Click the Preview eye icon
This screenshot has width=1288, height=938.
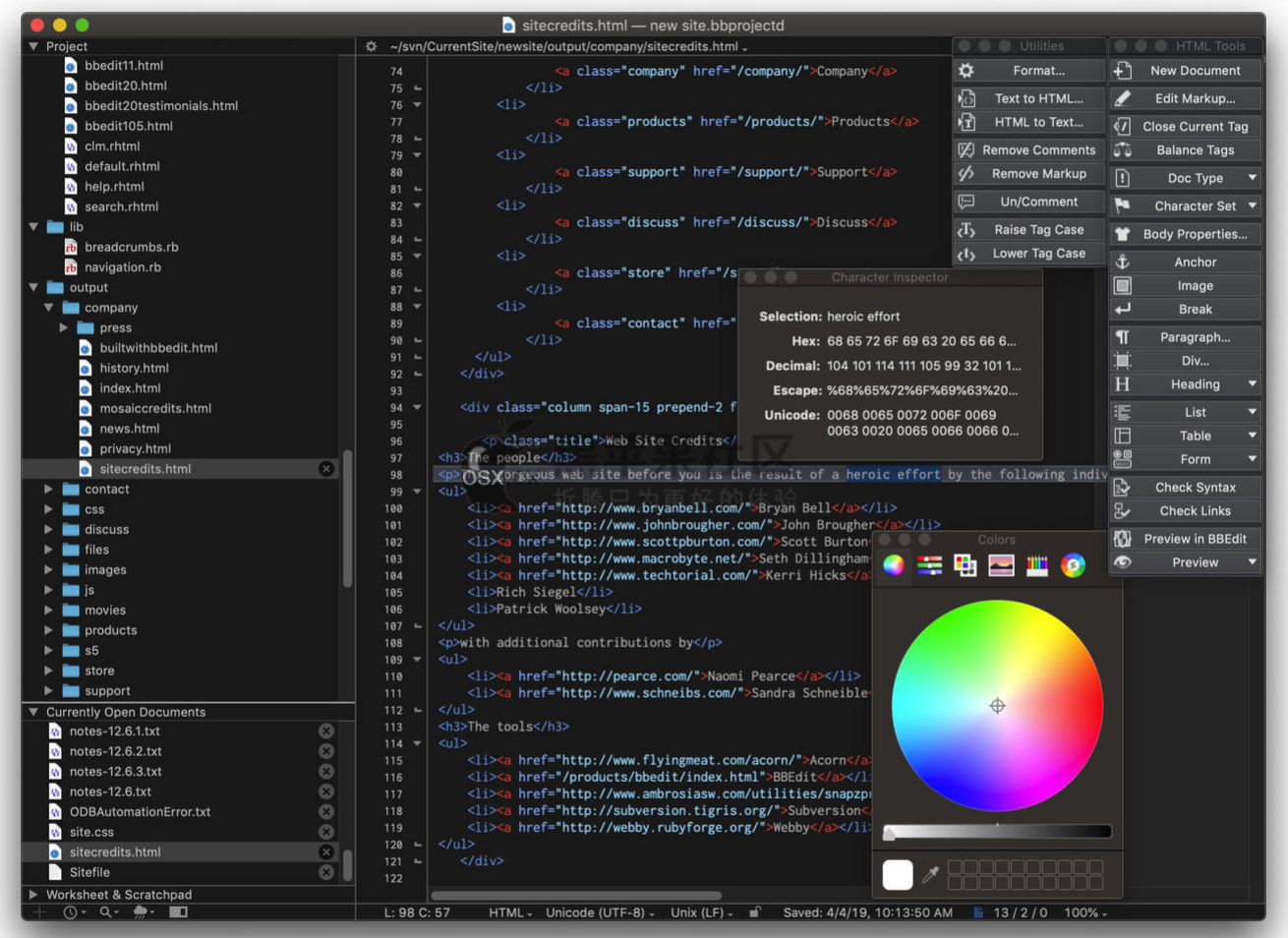click(x=1122, y=562)
